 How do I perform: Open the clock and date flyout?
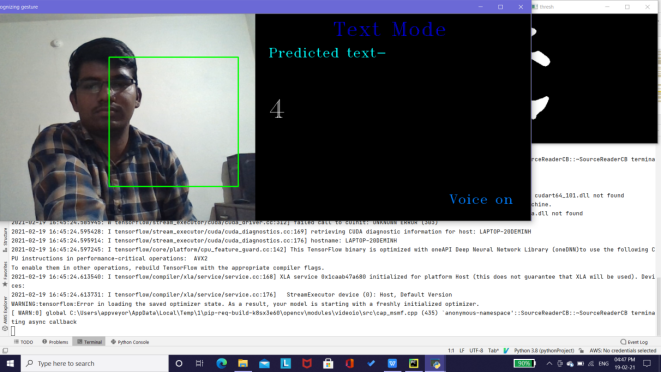tap(624, 363)
